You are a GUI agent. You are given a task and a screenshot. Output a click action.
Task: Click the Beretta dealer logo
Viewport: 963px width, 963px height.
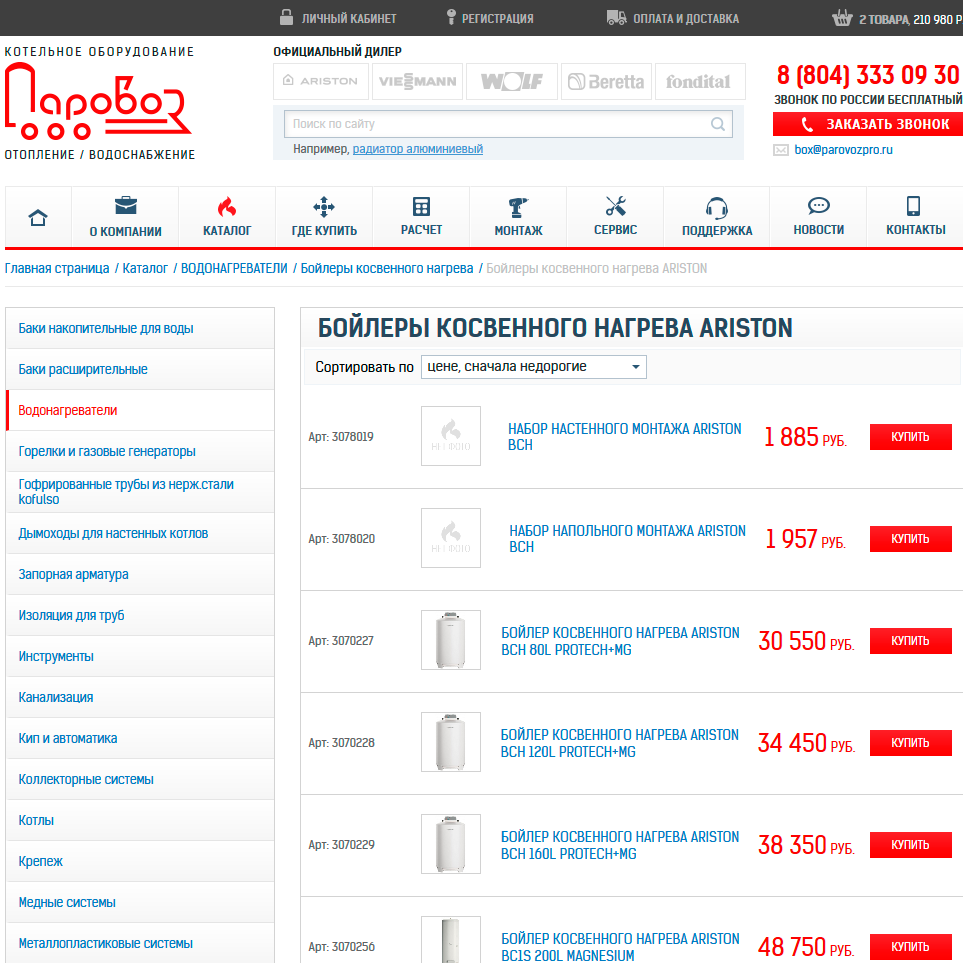tap(606, 81)
